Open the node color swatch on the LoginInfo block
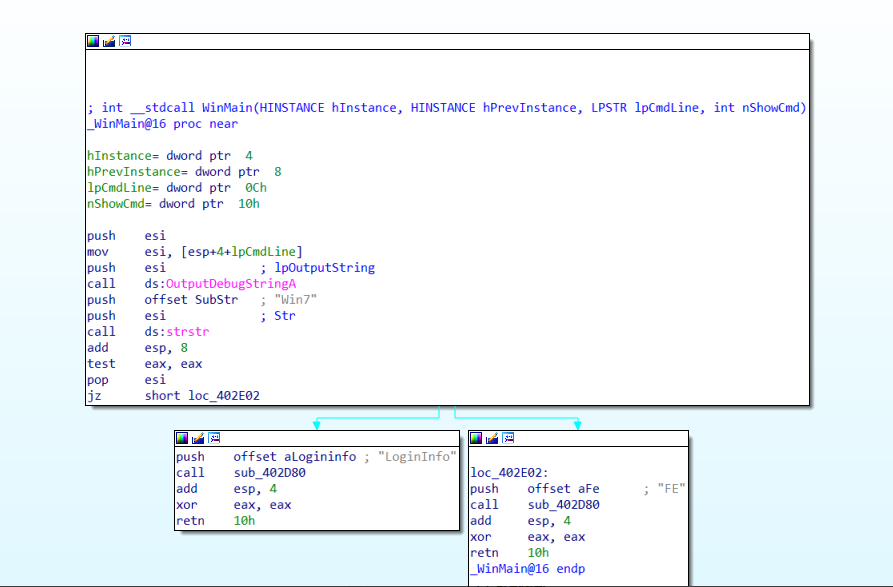The height and width of the screenshot is (587, 893). pos(182,437)
